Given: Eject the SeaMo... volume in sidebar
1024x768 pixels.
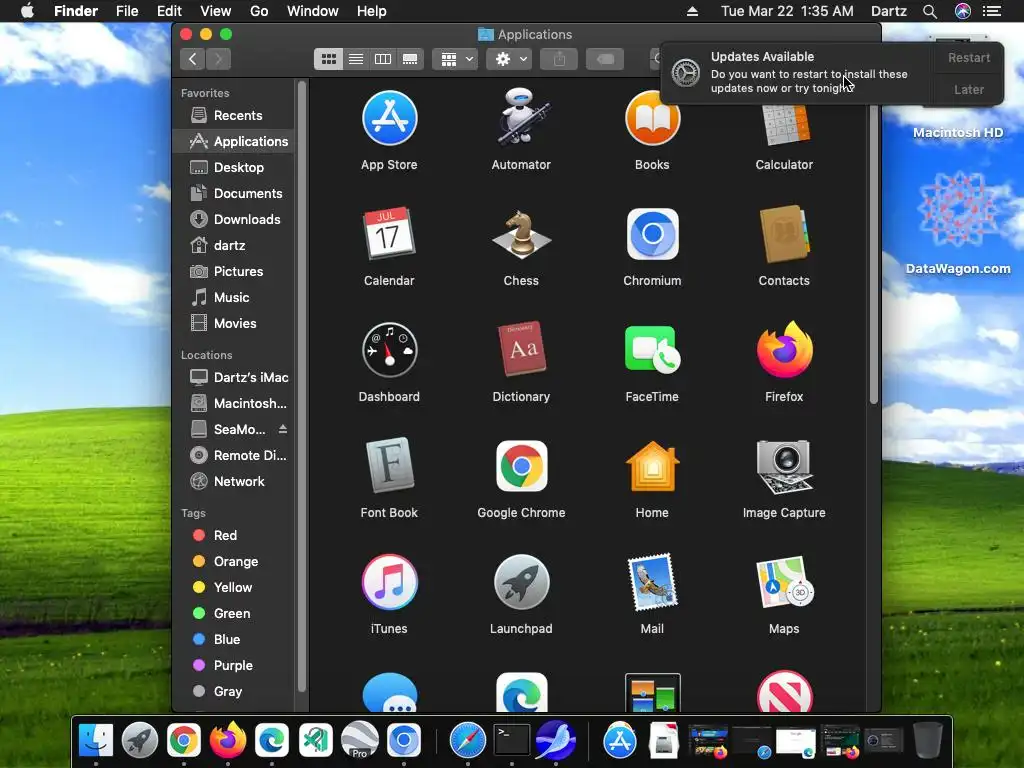Looking at the screenshot, I should [283, 429].
